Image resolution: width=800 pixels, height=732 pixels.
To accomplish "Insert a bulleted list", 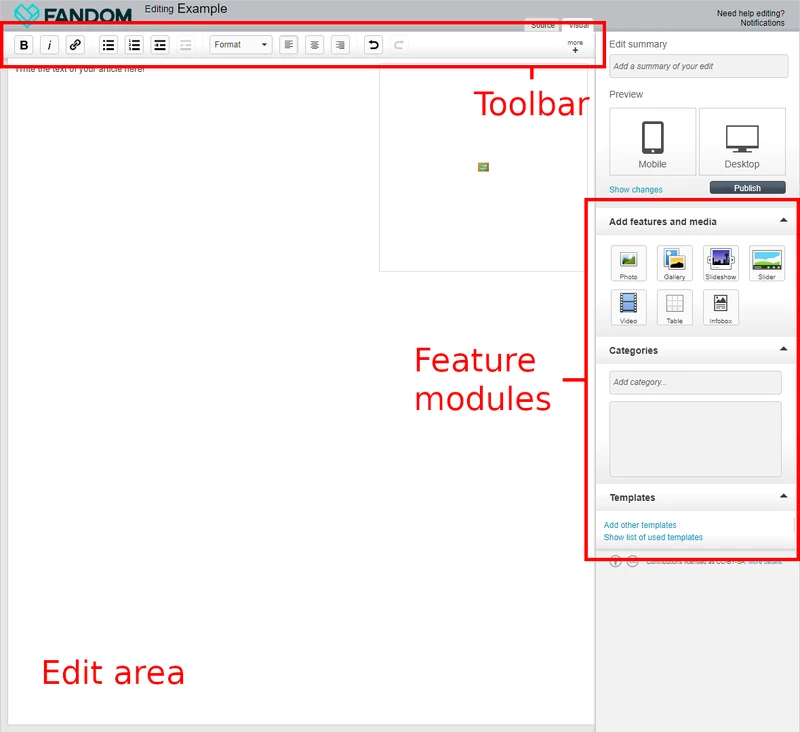I will point(108,45).
